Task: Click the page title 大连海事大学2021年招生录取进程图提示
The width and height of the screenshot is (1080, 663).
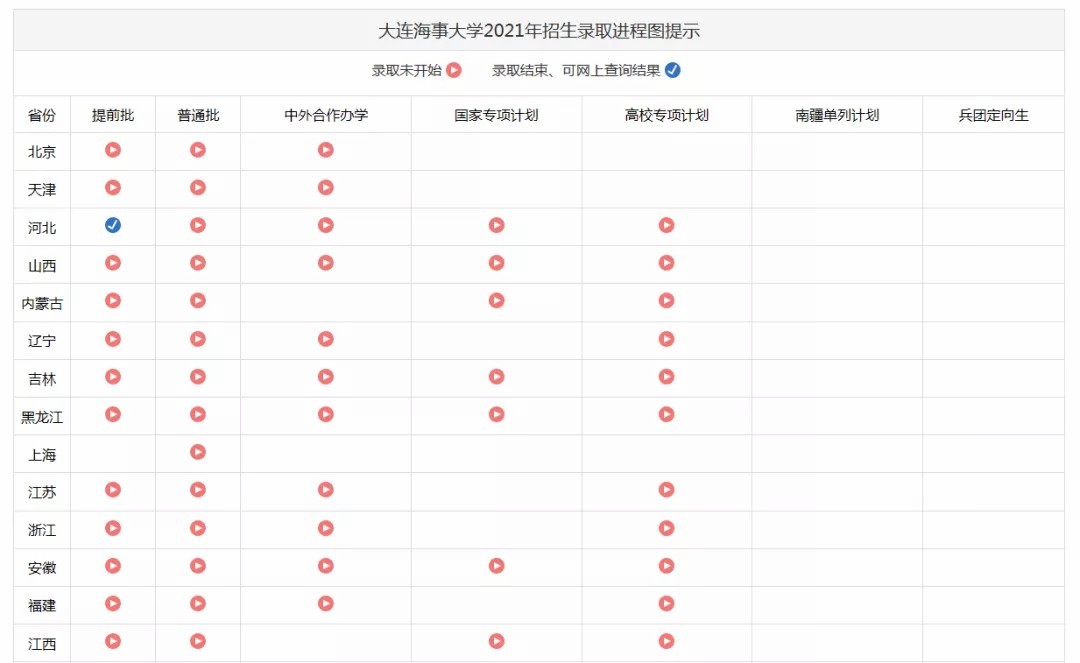Action: coord(540,30)
